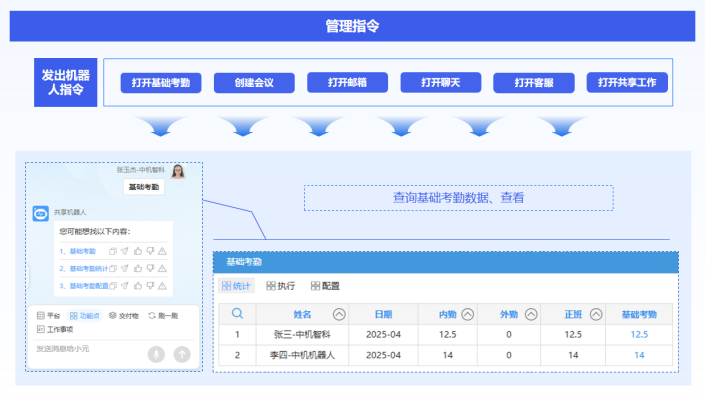Copy the 1. 基础考勤 suggestion
Viewport: 705px width, 395px height.
113,251
